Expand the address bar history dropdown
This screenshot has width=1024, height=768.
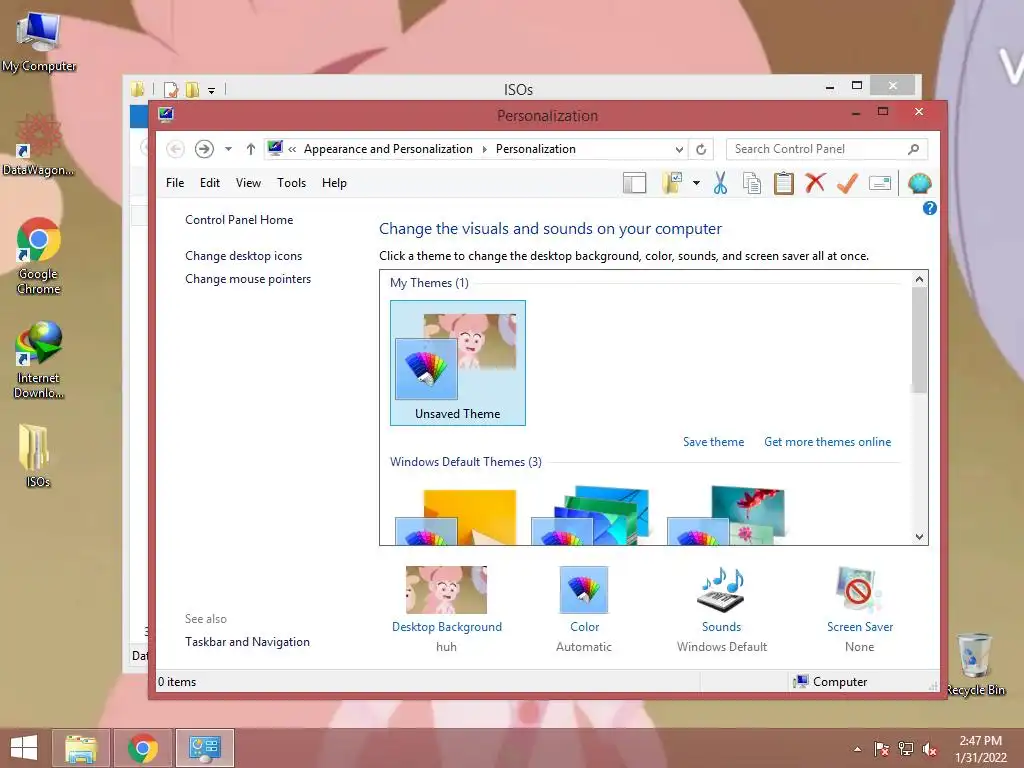click(679, 149)
